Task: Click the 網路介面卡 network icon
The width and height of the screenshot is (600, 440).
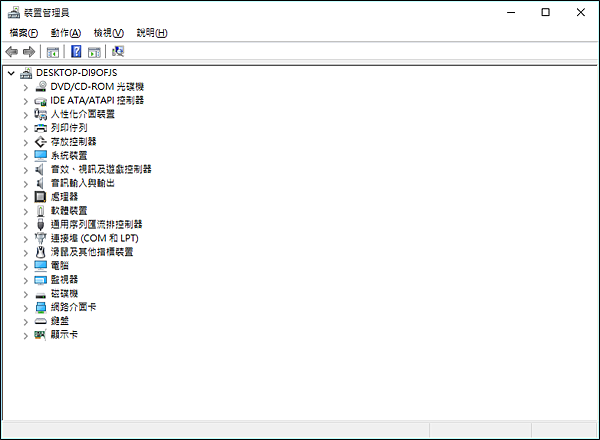Action: pyautogui.click(x=41, y=307)
